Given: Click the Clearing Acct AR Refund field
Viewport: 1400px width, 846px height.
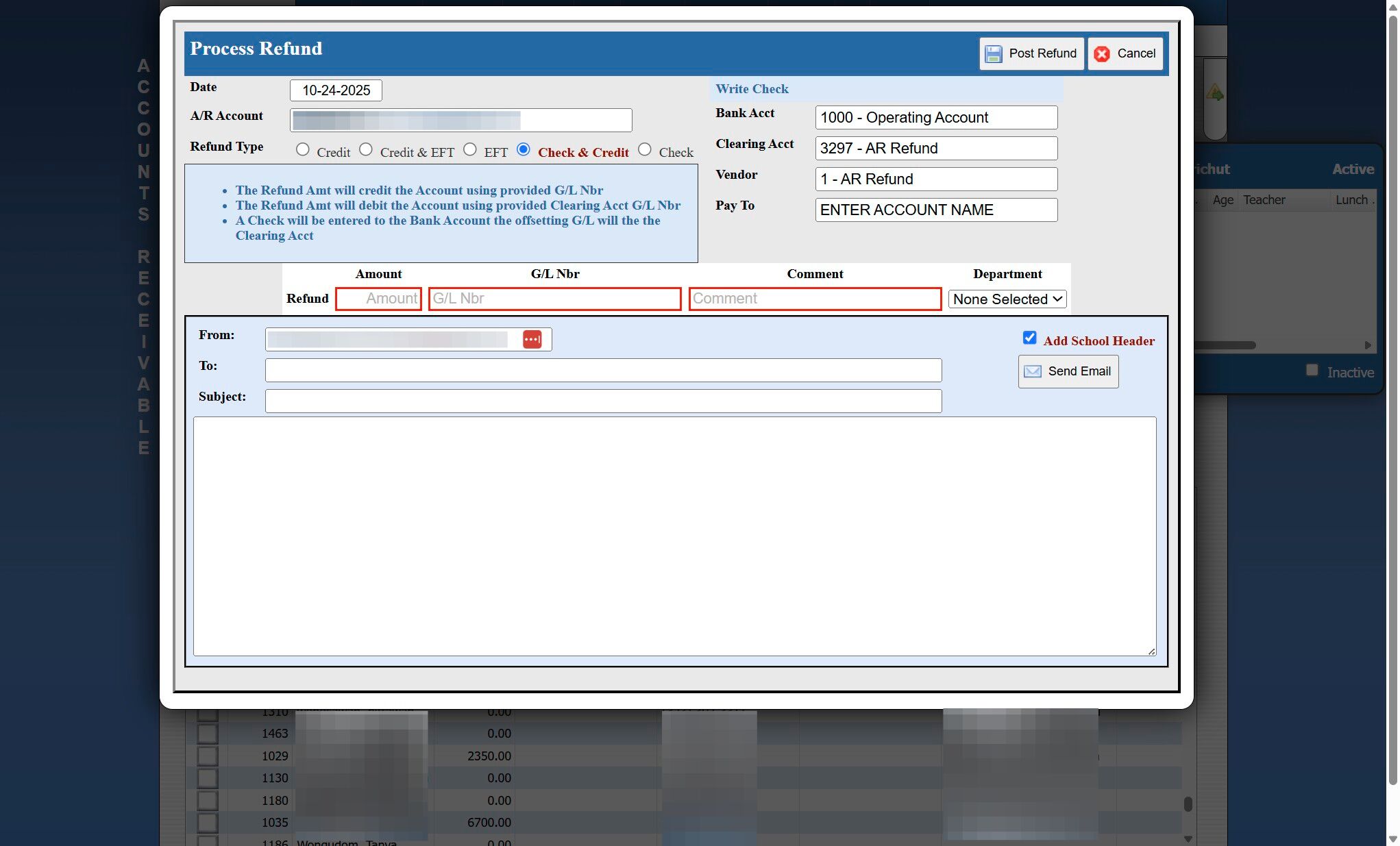Looking at the screenshot, I should pyautogui.click(x=935, y=149).
